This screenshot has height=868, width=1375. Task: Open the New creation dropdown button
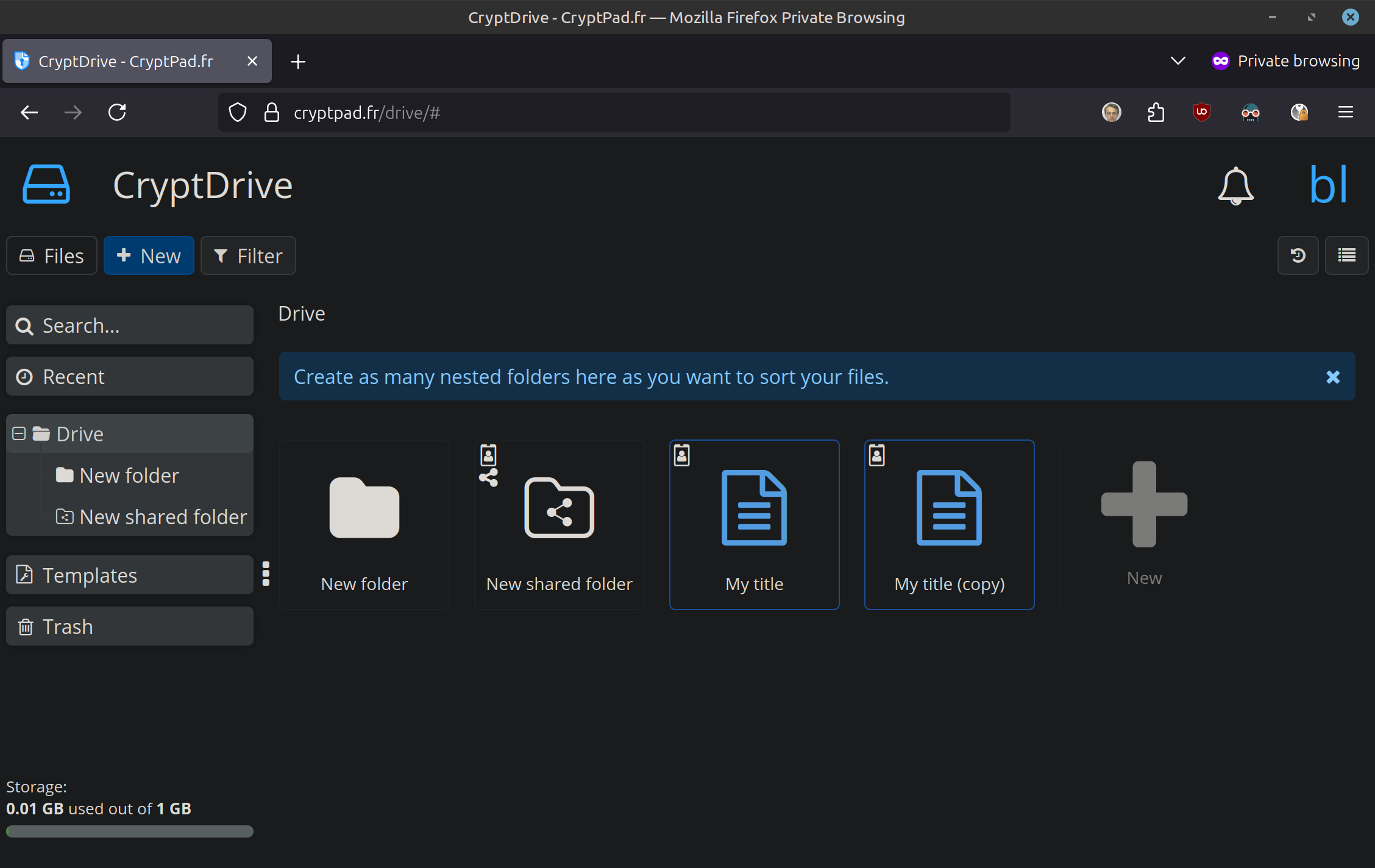(x=149, y=255)
